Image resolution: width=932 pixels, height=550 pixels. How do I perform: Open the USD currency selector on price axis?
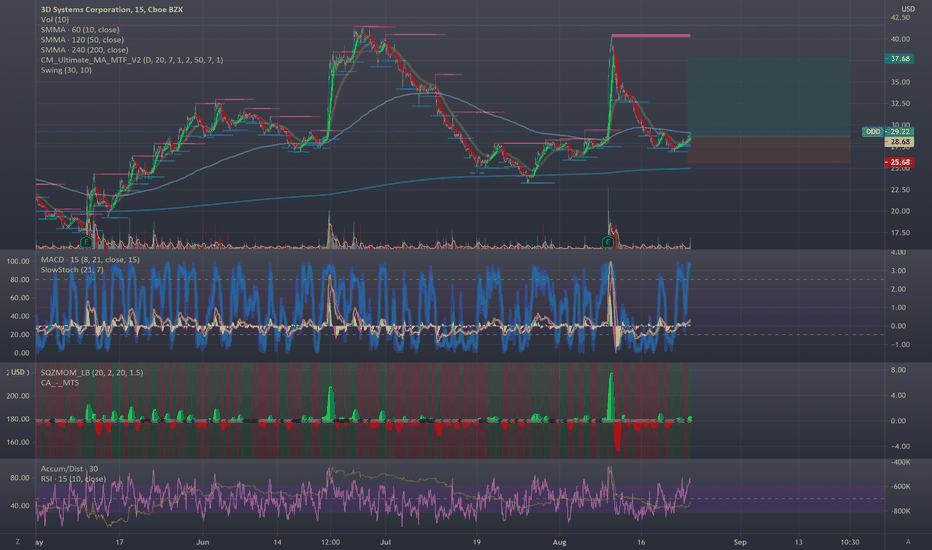(908, 9)
